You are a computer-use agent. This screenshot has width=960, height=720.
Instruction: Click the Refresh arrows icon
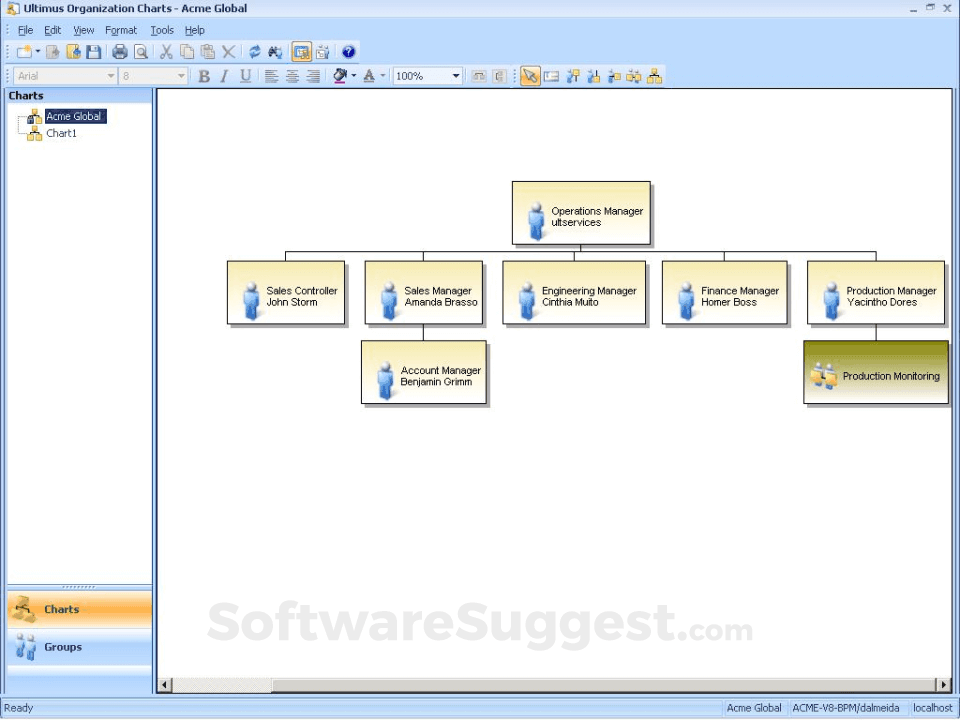(x=254, y=52)
